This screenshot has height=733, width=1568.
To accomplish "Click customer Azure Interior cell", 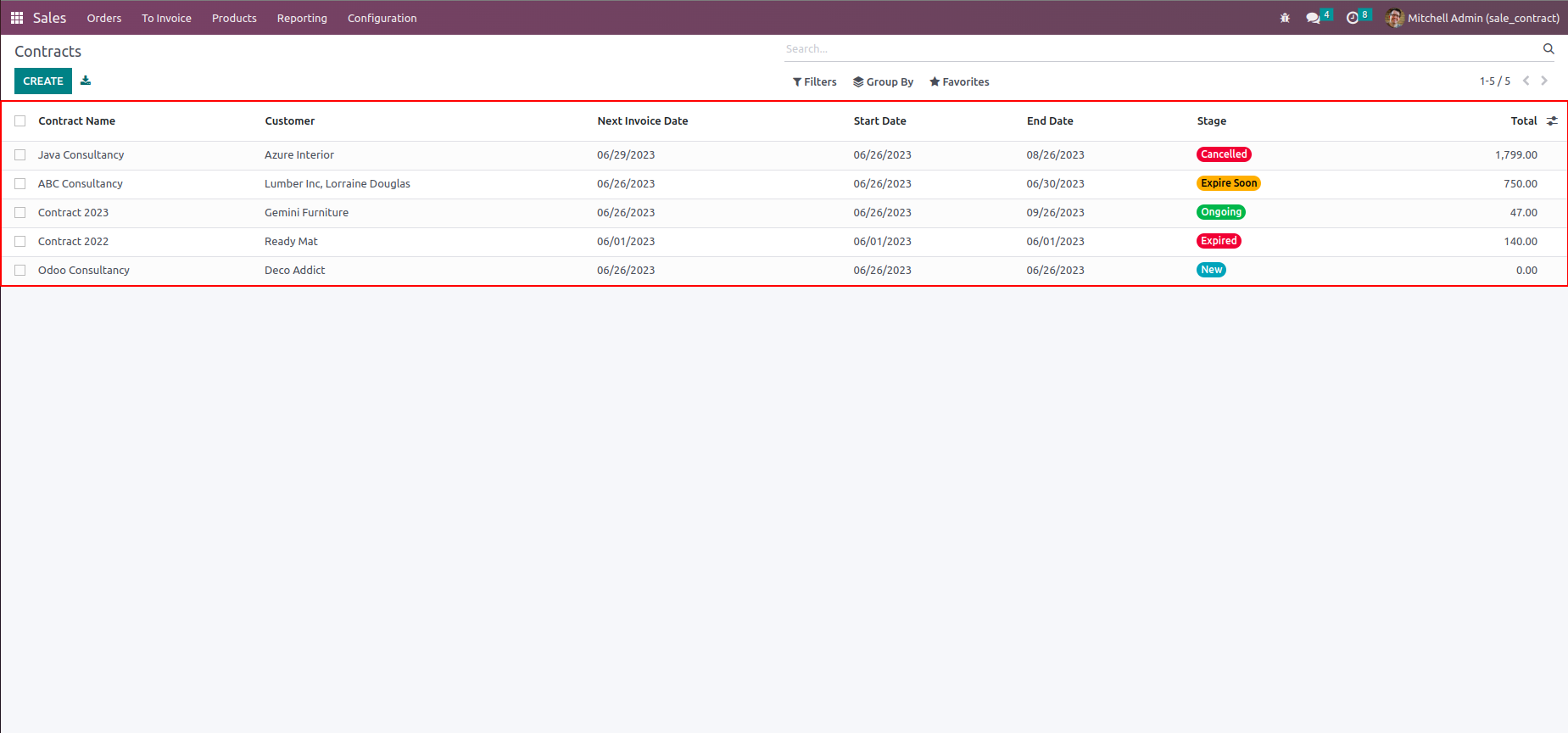I will point(299,155).
